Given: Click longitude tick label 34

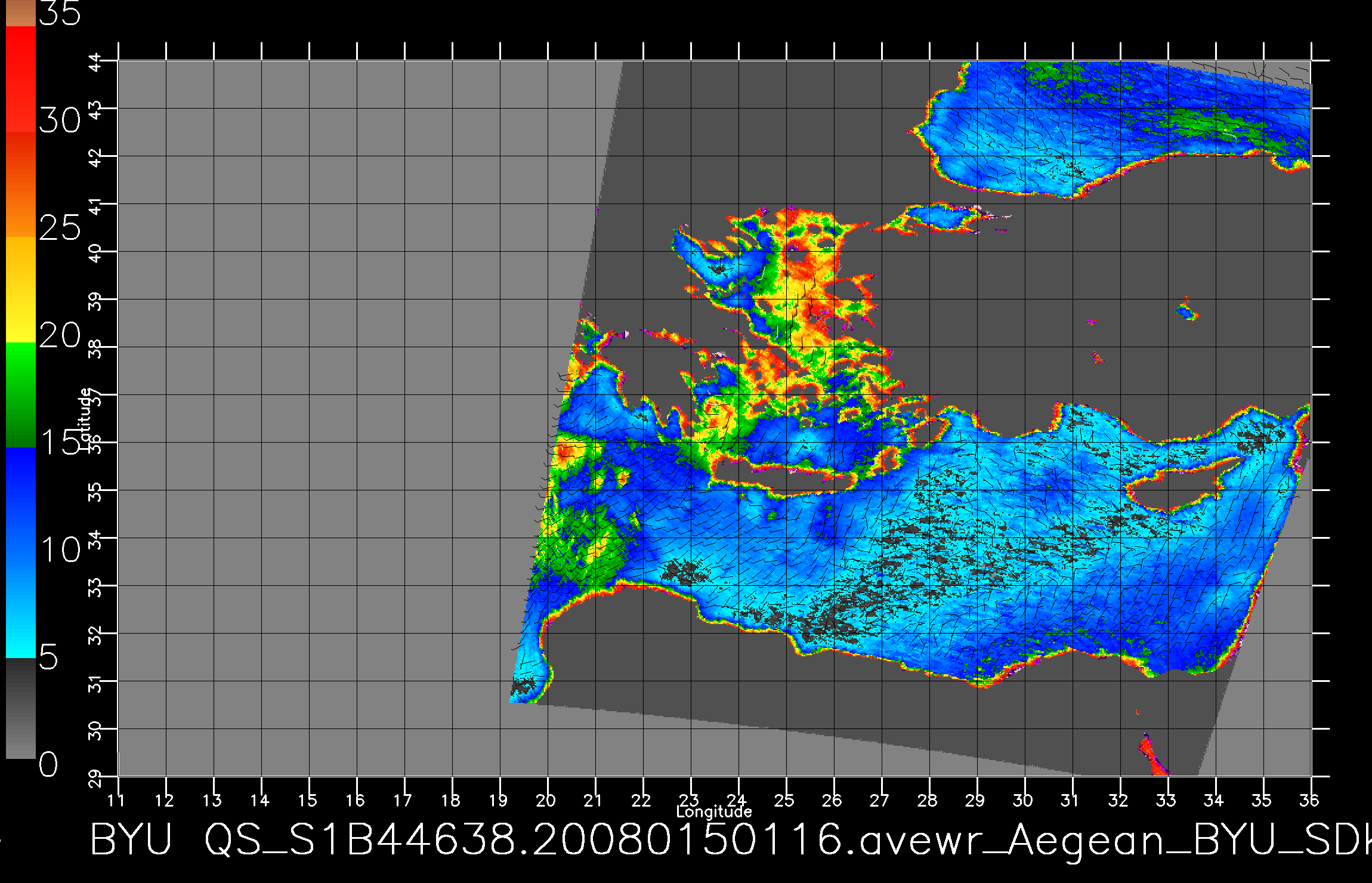Looking at the screenshot, I should (1213, 801).
